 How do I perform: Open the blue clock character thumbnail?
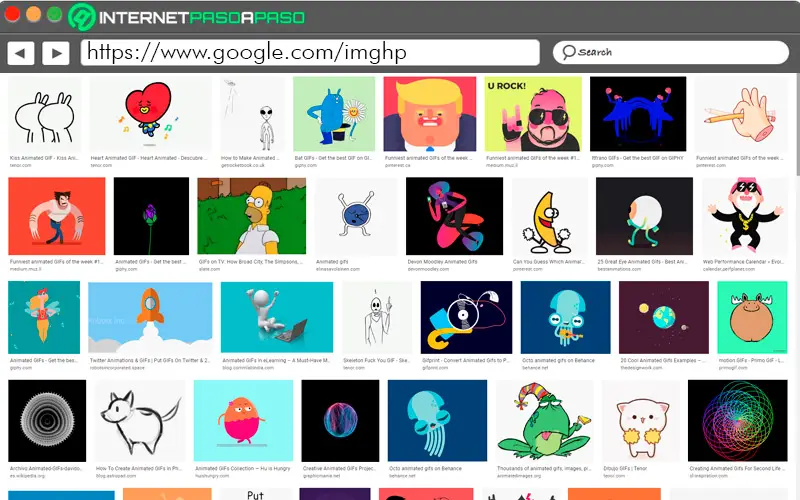point(356,216)
